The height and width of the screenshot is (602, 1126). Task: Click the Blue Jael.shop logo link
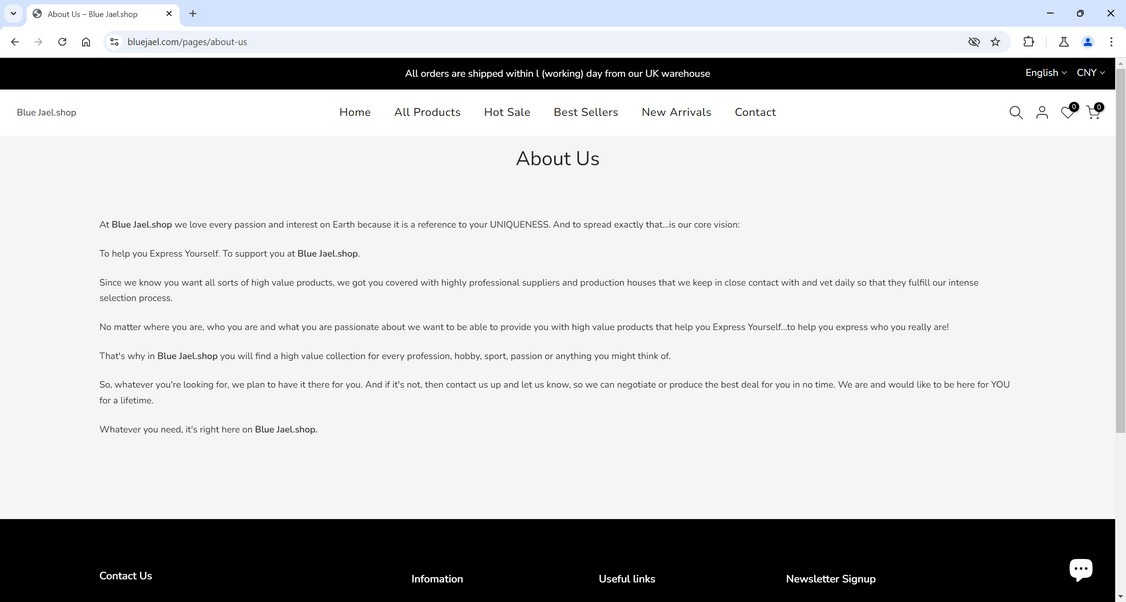click(x=46, y=112)
